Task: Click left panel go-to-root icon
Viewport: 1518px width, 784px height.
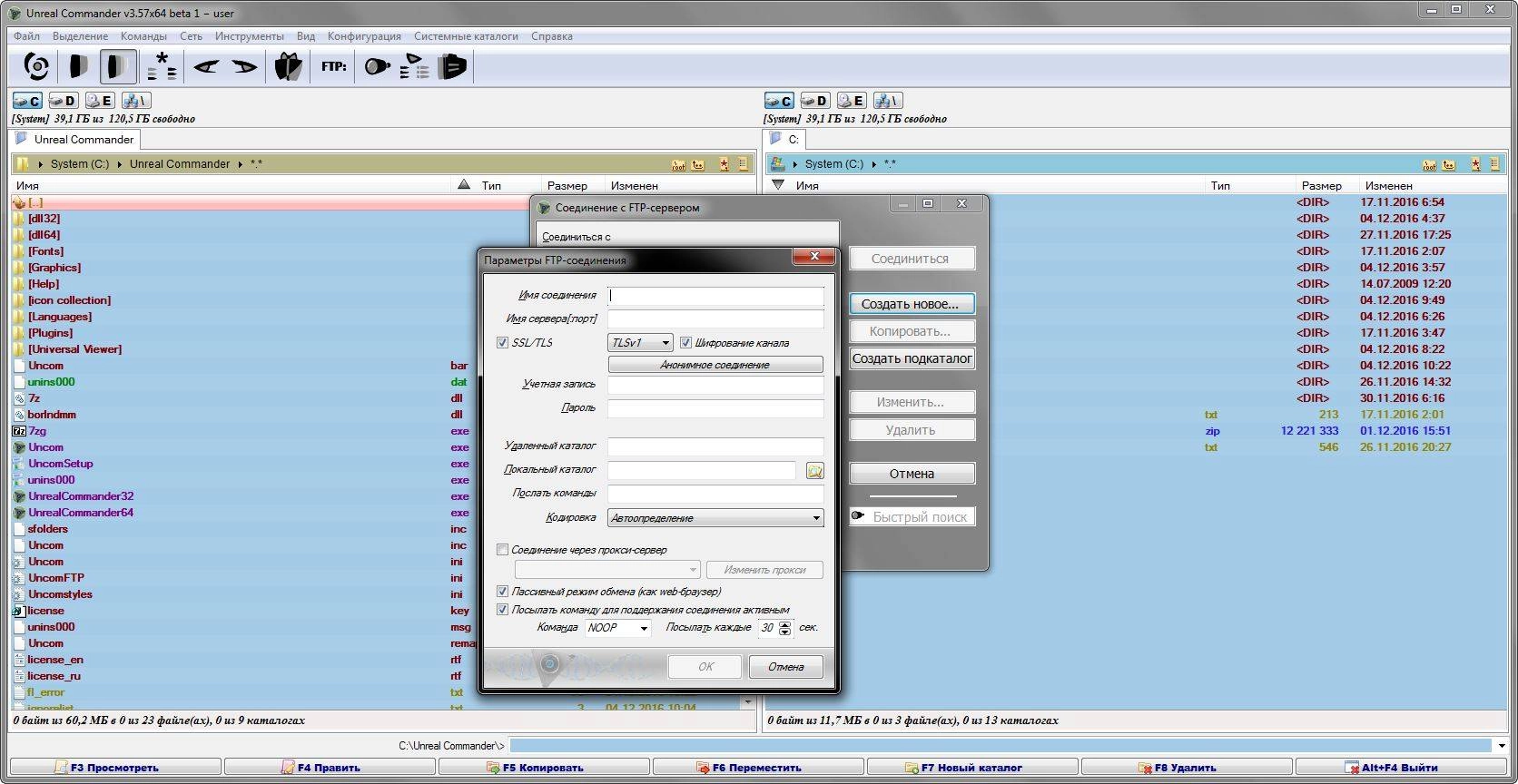Action: point(678,164)
